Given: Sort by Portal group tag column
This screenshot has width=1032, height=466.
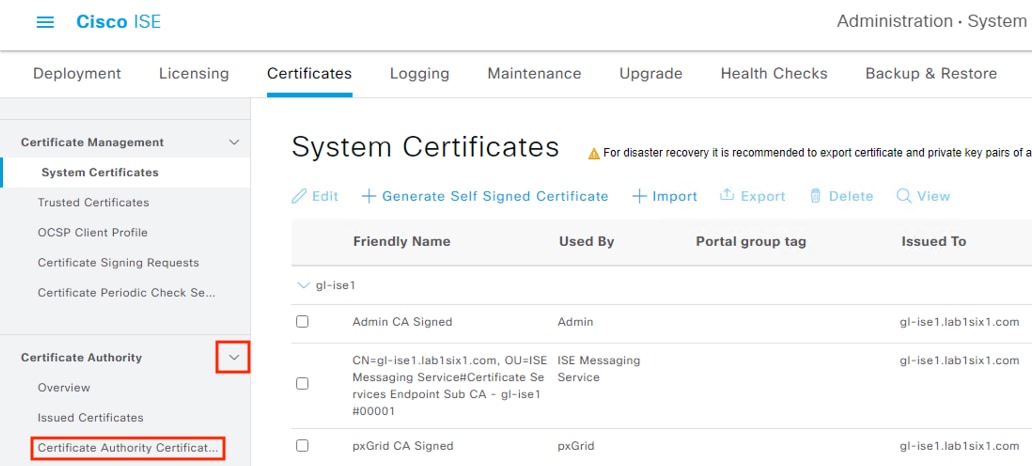Looking at the screenshot, I should 751,242.
